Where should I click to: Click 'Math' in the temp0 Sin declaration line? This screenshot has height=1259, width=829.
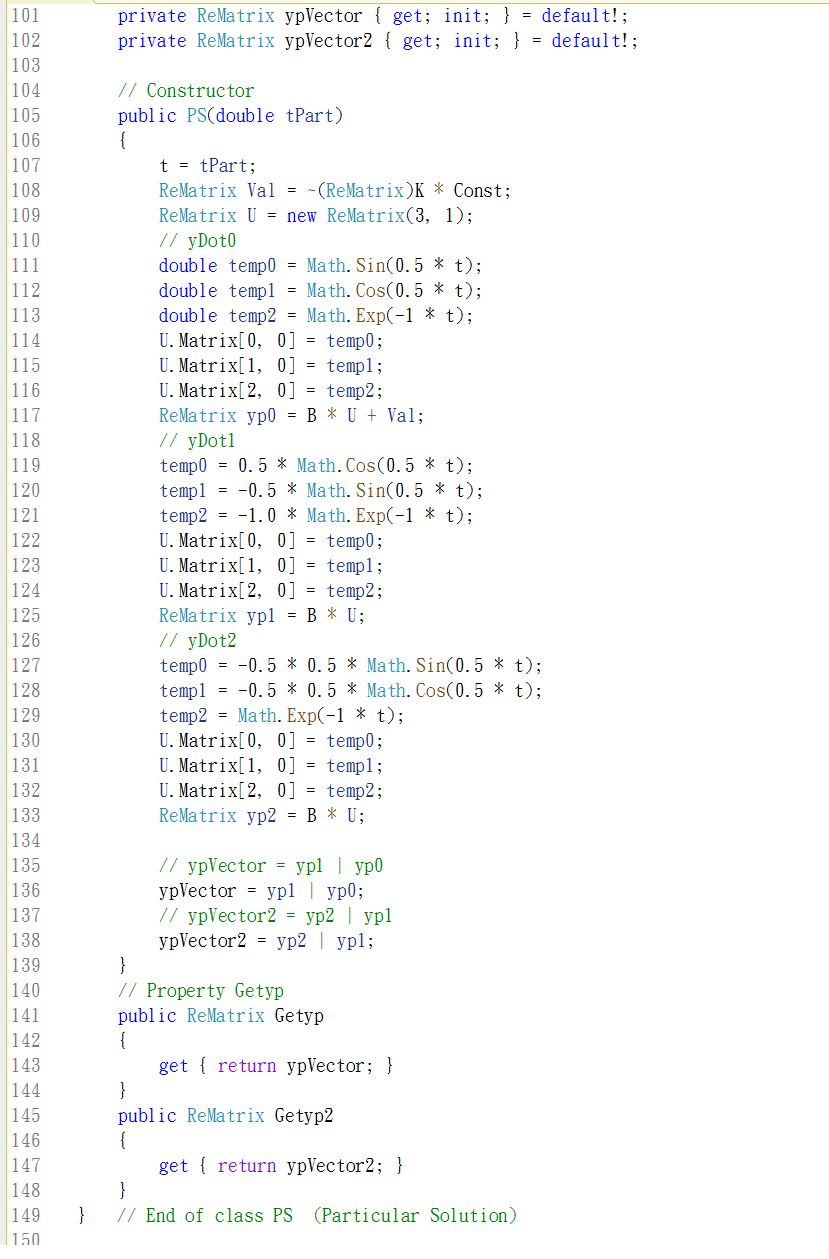pyautogui.click(x=326, y=266)
